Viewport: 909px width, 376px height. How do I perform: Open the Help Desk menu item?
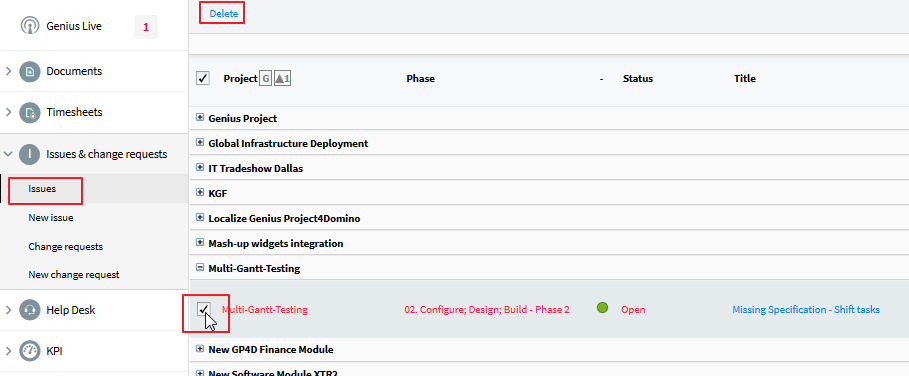(x=71, y=310)
